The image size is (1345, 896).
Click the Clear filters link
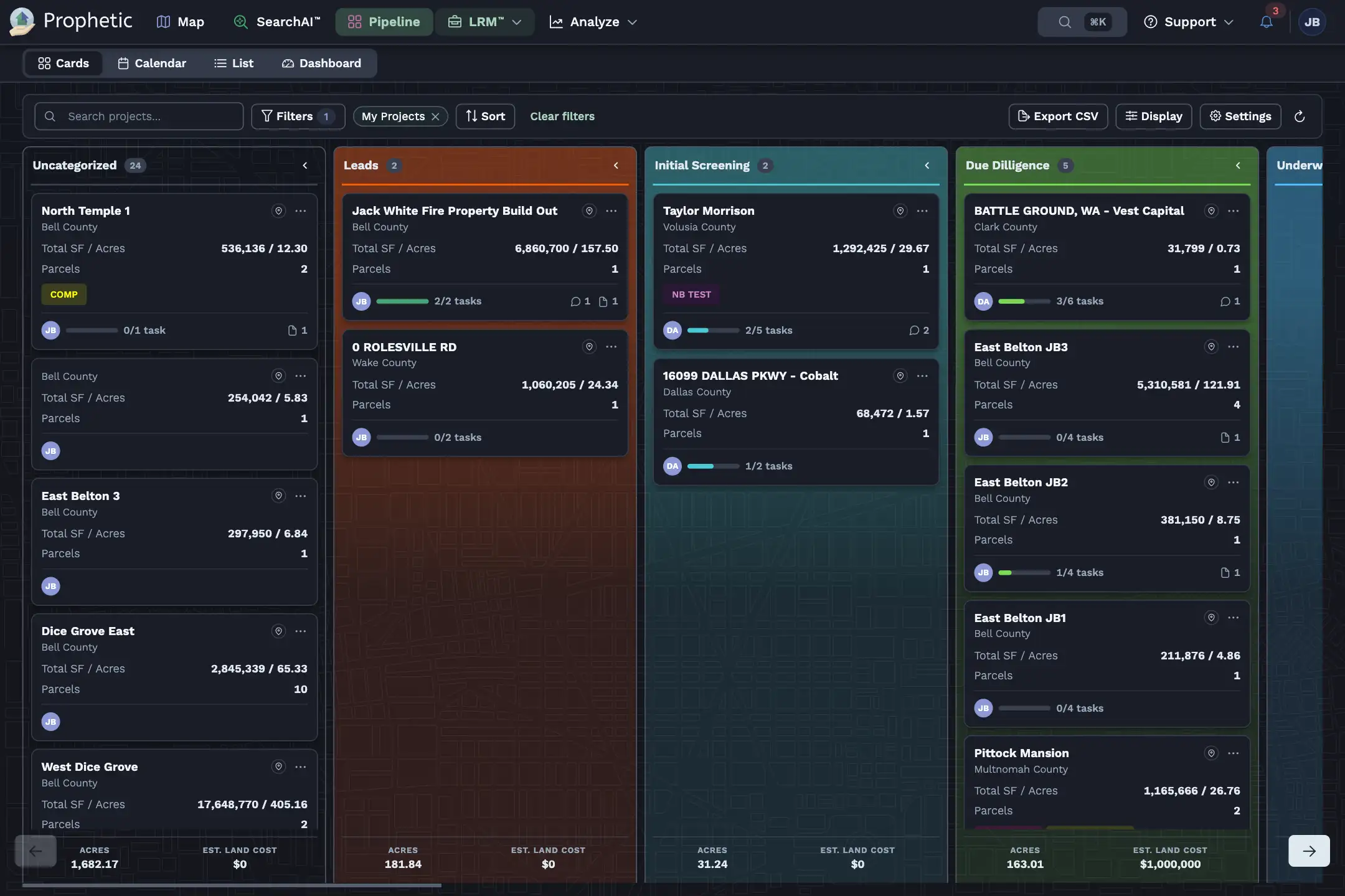(x=562, y=116)
